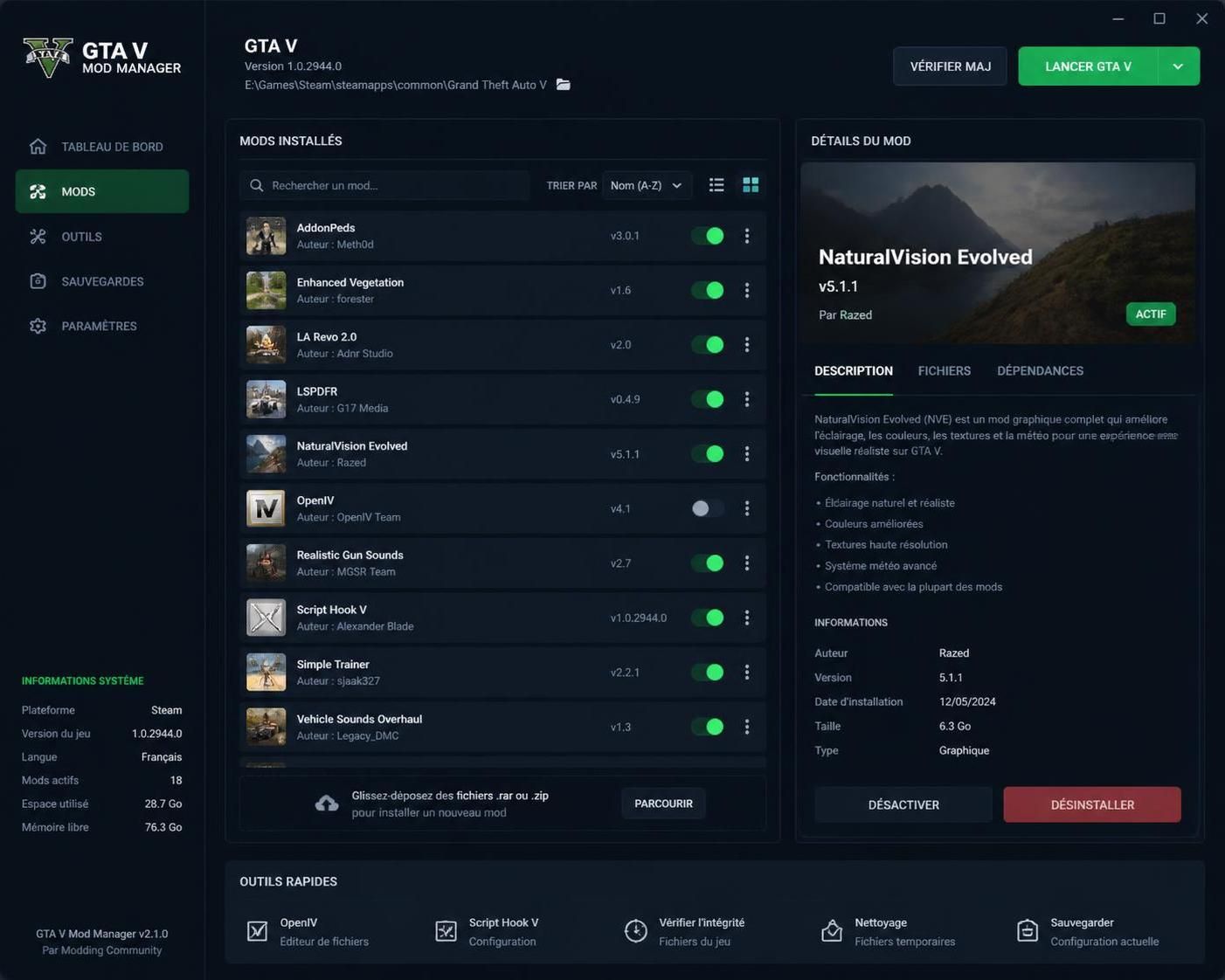The width and height of the screenshot is (1225, 980).
Task: Expand the Lancer GTA V dropdown arrow
Action: tap(1179, 66)
